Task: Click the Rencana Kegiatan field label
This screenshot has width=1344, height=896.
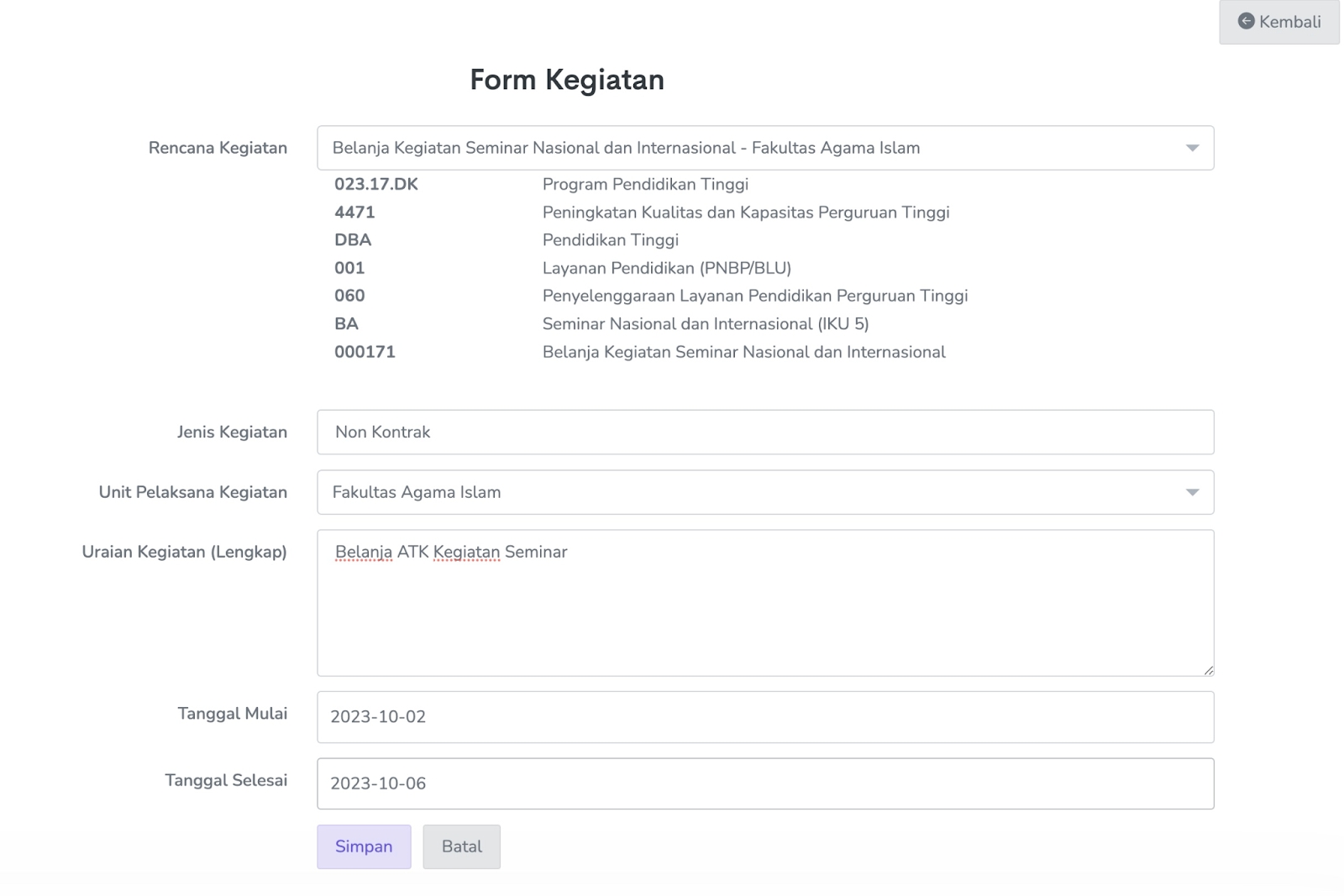Action: (218, 148)
